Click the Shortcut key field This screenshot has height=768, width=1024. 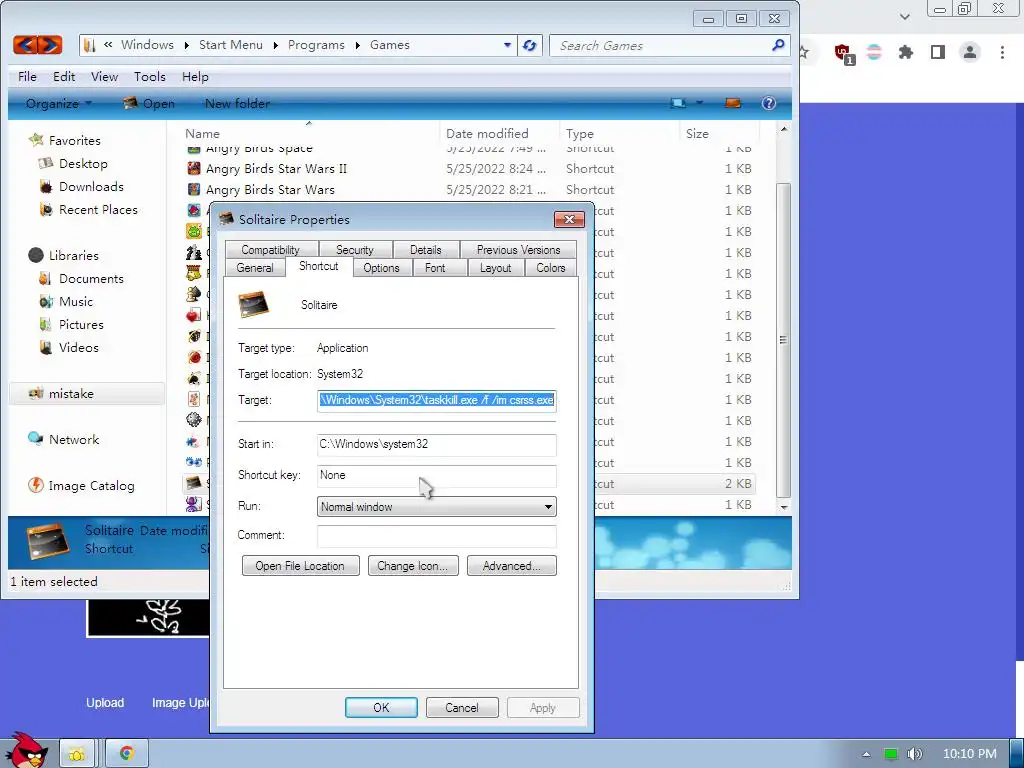[x=437, y=475]
